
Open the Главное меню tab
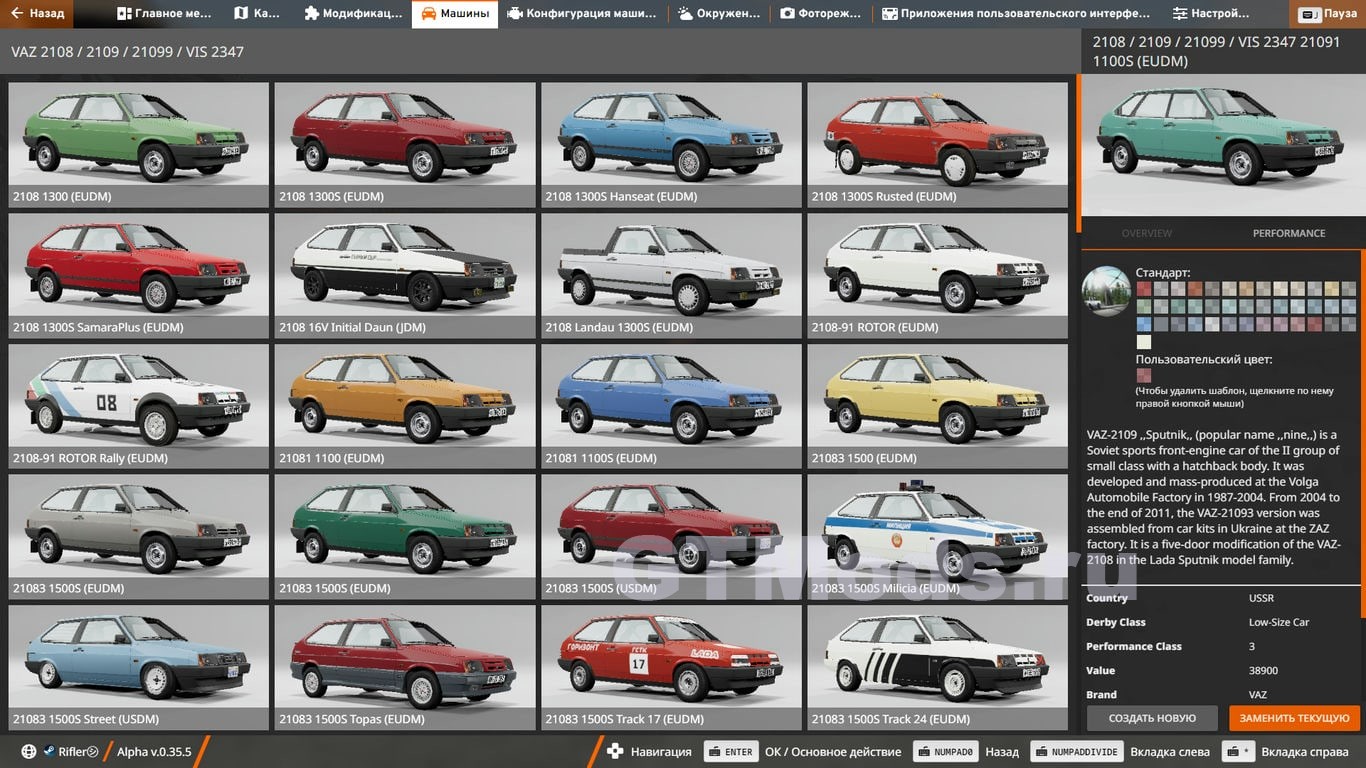(164, 14)
